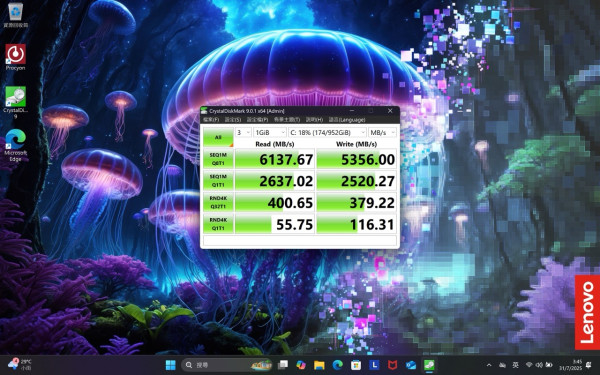The image size is (600, 375).
Task: Open the 佈景主題(T) Theme menu
Action: tap(287, 120)
